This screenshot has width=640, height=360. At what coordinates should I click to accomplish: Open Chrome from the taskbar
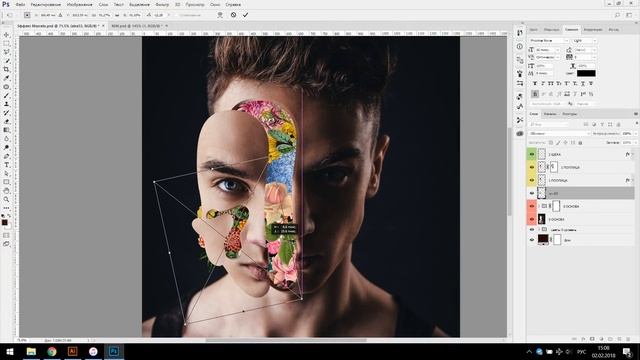52,351
